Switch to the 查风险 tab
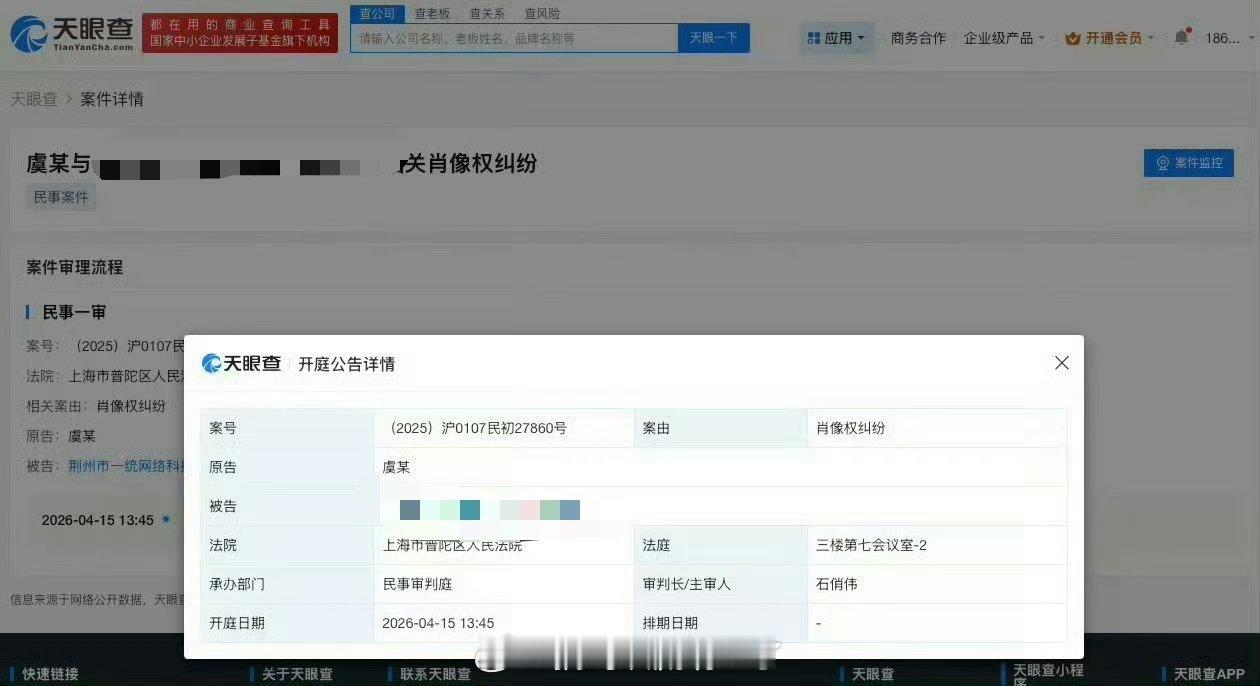The image size is (1260, 686). tap(542, 13)
